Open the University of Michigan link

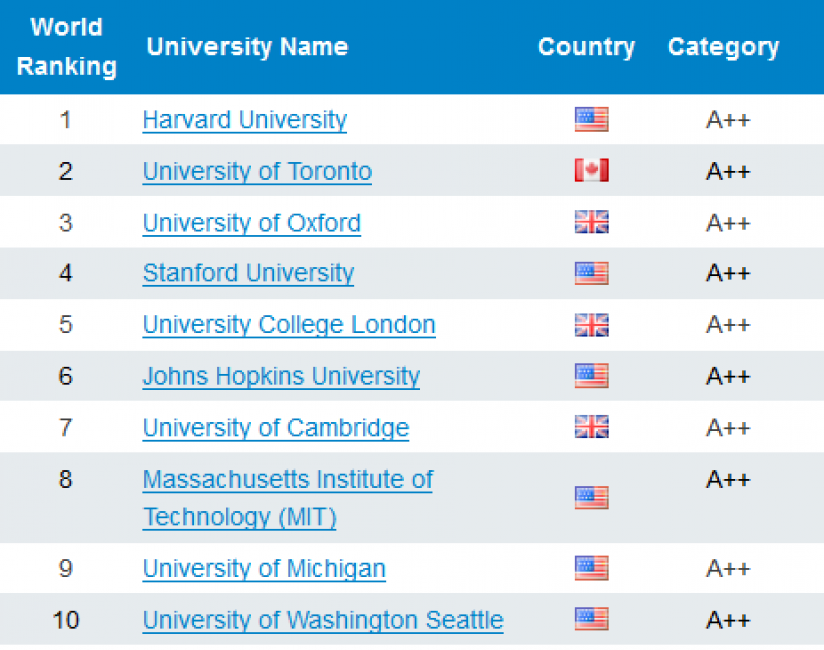point(264,569)
